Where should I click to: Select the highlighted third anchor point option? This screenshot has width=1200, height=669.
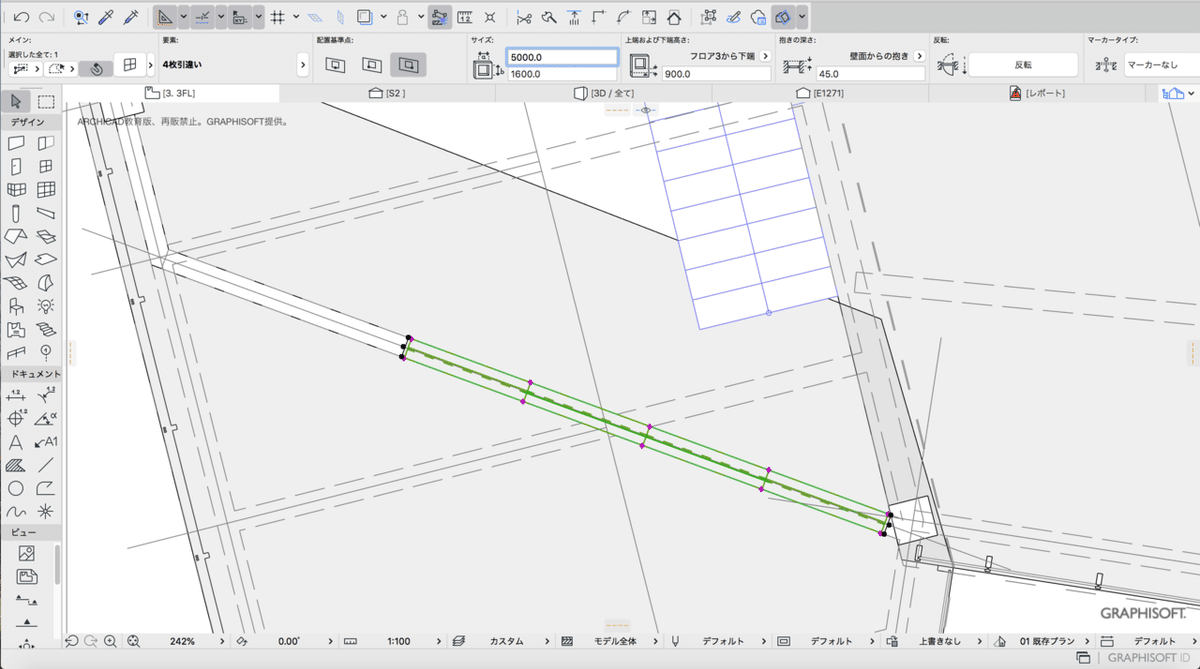tap(407, 65)
